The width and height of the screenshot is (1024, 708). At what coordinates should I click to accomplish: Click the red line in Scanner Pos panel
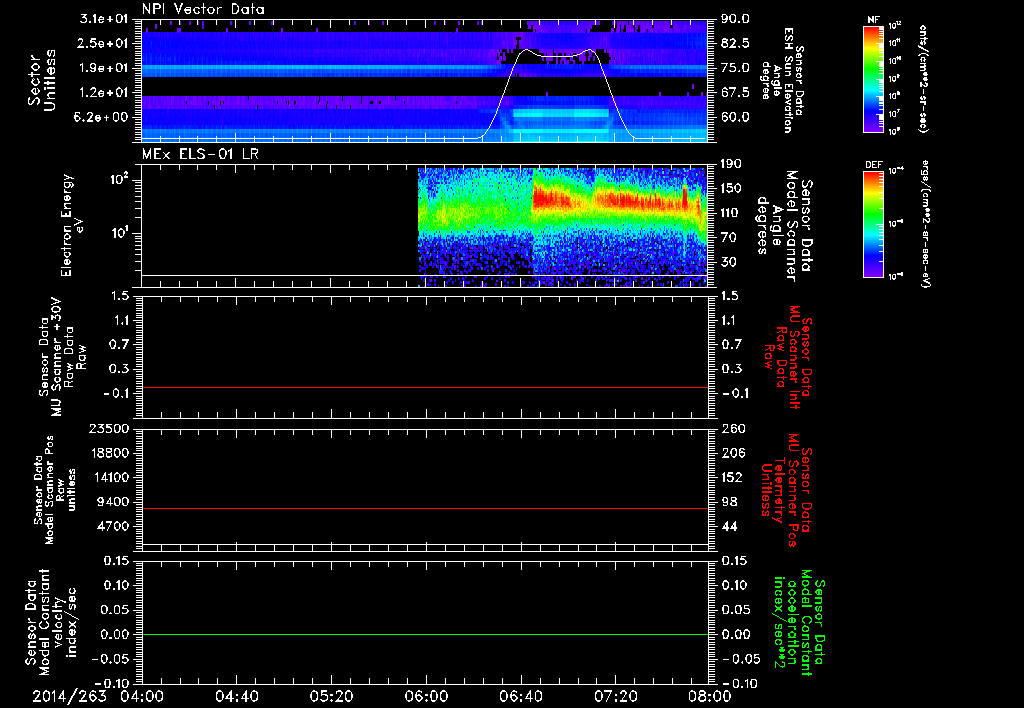pyautogui.click(x=424, y=508)
